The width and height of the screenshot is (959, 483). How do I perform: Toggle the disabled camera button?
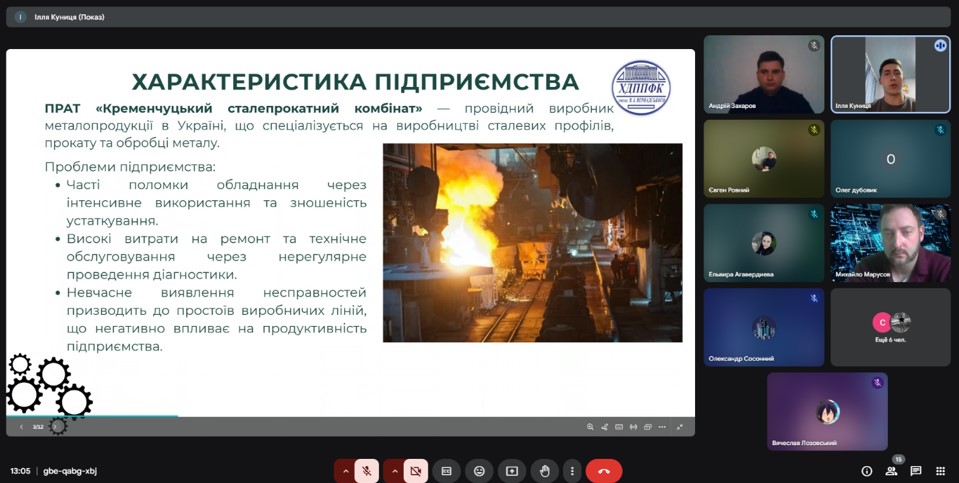416,471
